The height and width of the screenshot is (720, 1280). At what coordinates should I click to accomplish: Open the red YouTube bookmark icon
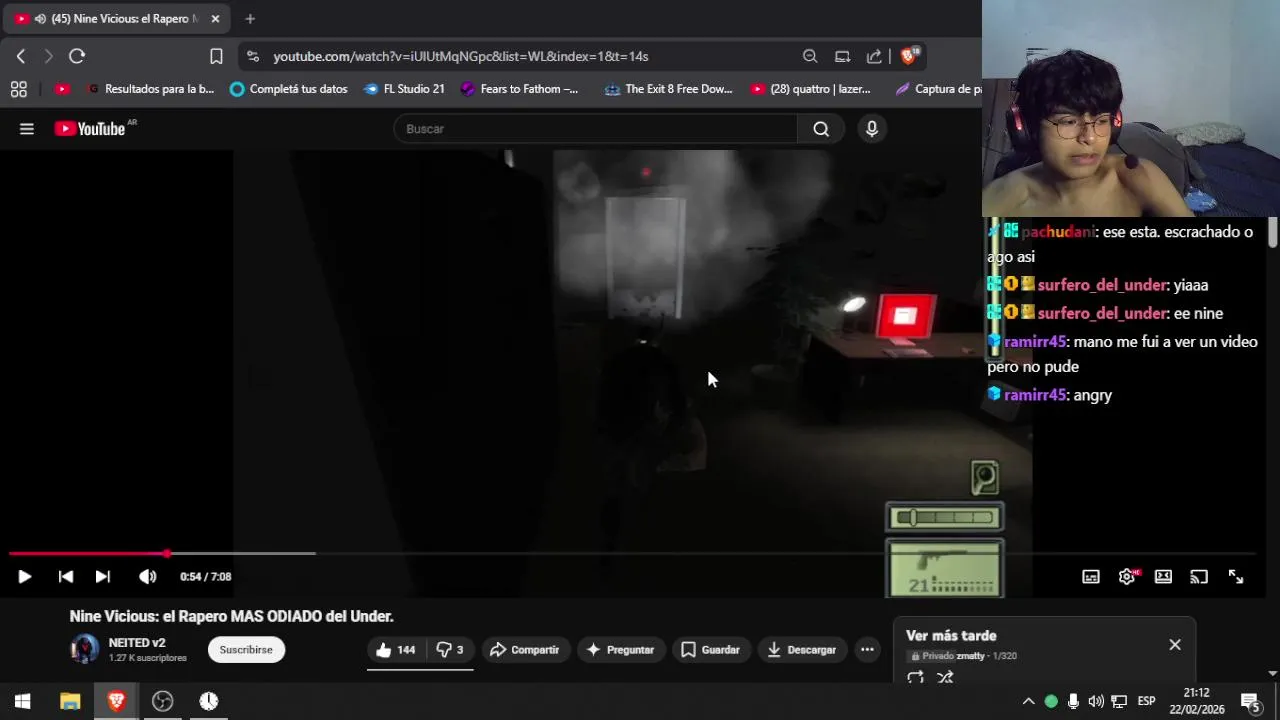pos(62,89)
